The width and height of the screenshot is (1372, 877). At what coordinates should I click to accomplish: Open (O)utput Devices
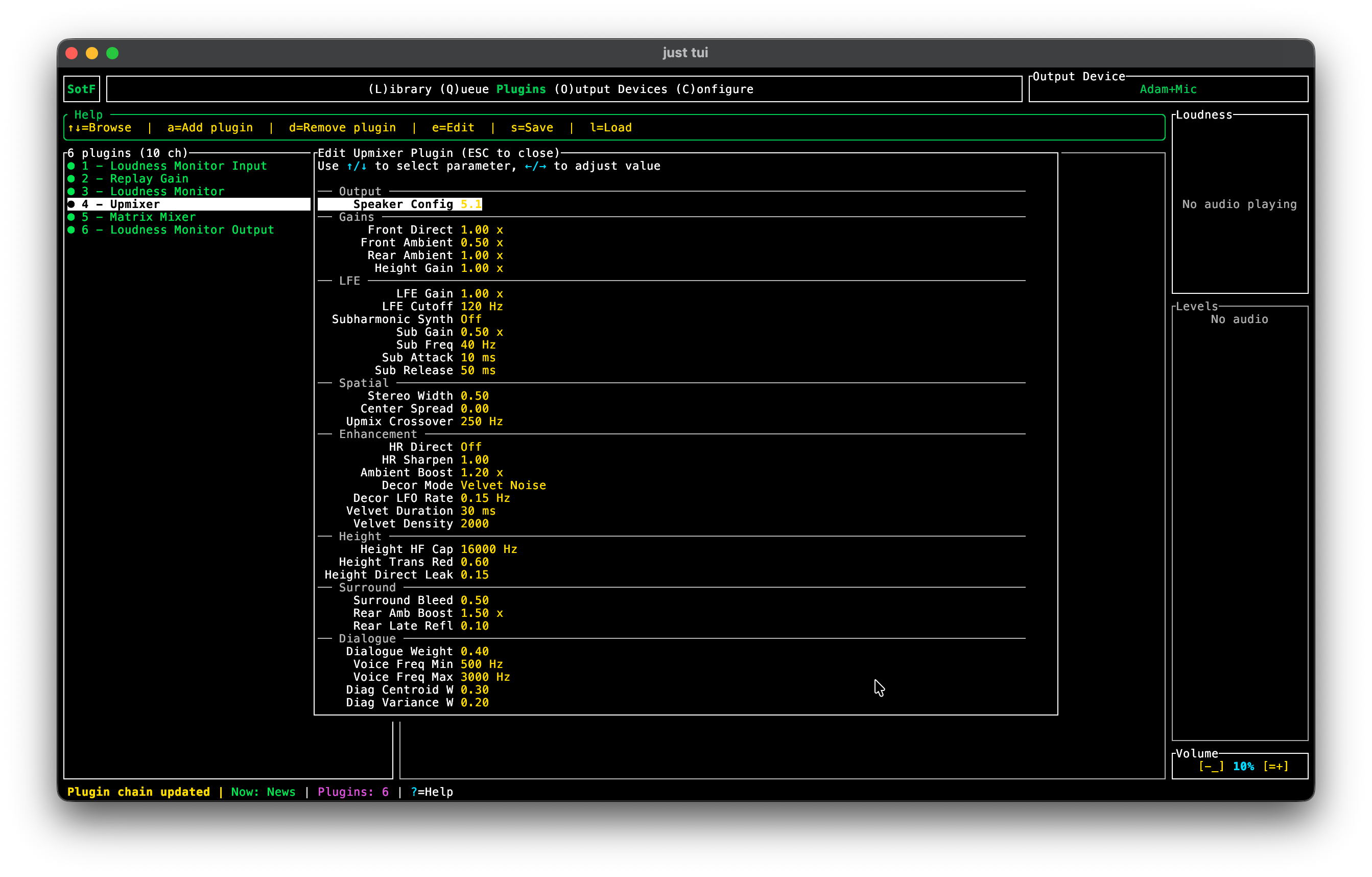click(610, 89)
